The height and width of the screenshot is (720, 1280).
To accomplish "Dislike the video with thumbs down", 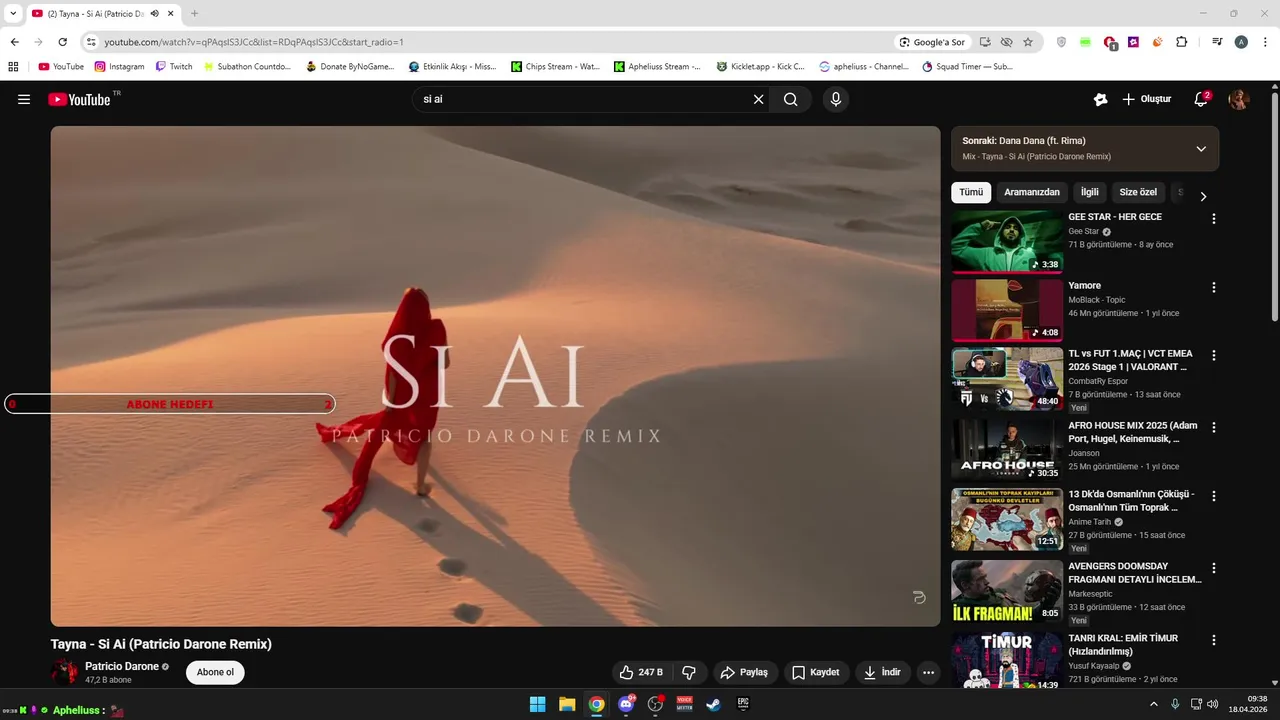I will point(689,672).
